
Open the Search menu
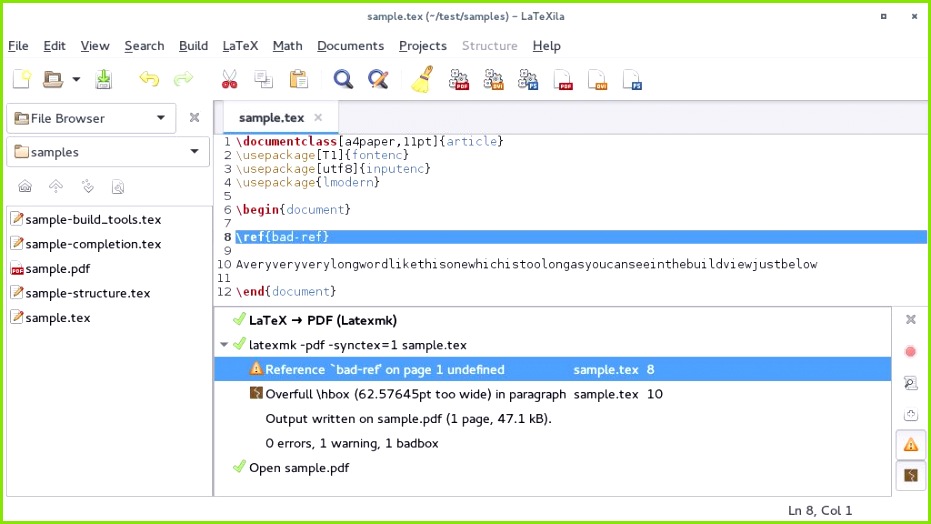click(144, 46)
